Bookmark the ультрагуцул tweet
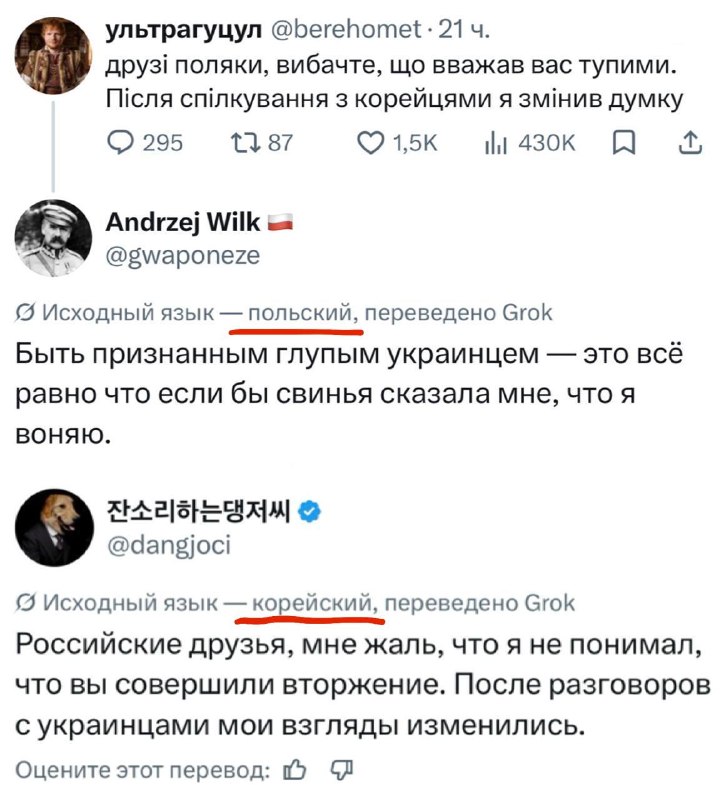Viewport: 721px width, 800px height. tap(624, 142)
